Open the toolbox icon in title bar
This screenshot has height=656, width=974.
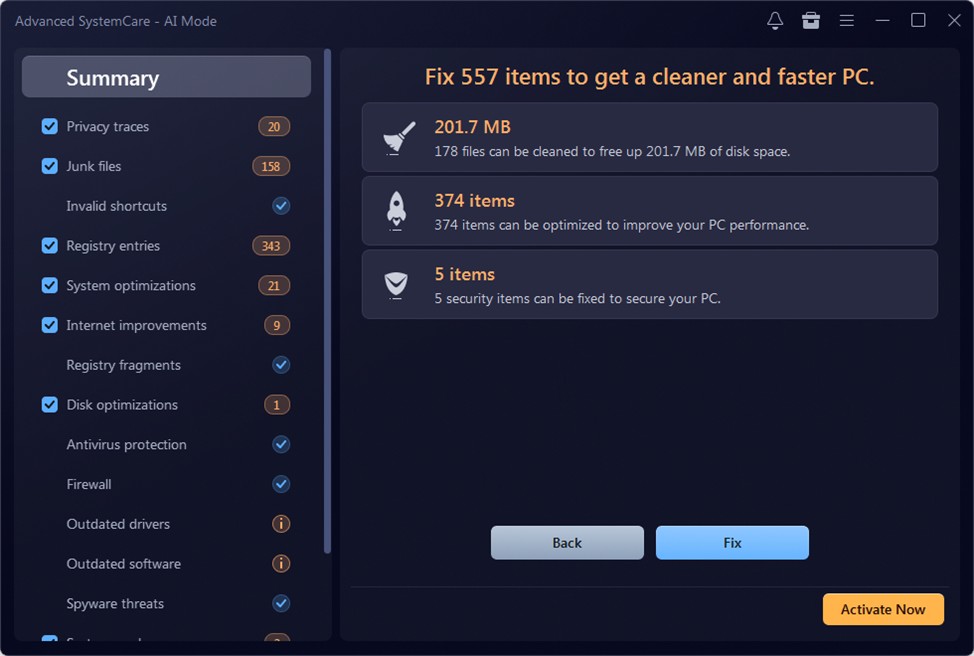coord(811,20)
